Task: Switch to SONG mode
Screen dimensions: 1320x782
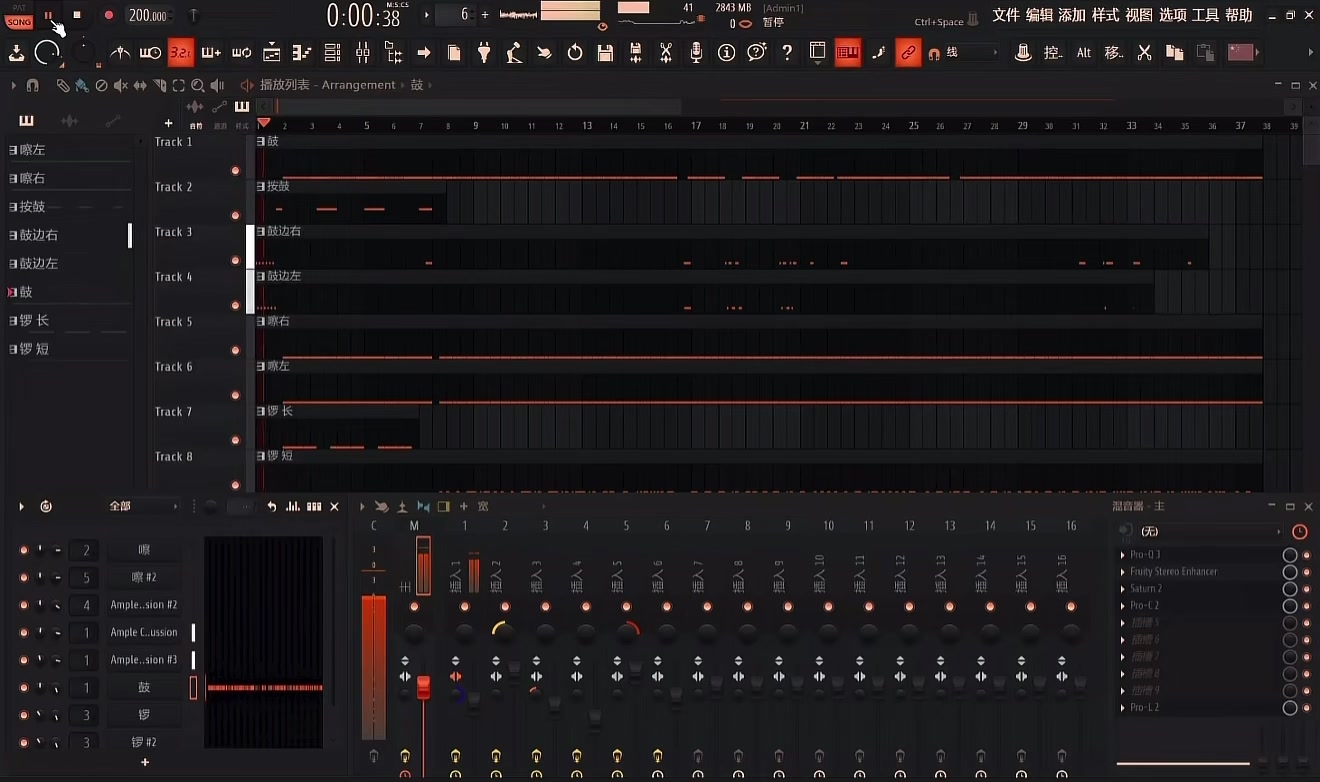Action: point(19,22)
